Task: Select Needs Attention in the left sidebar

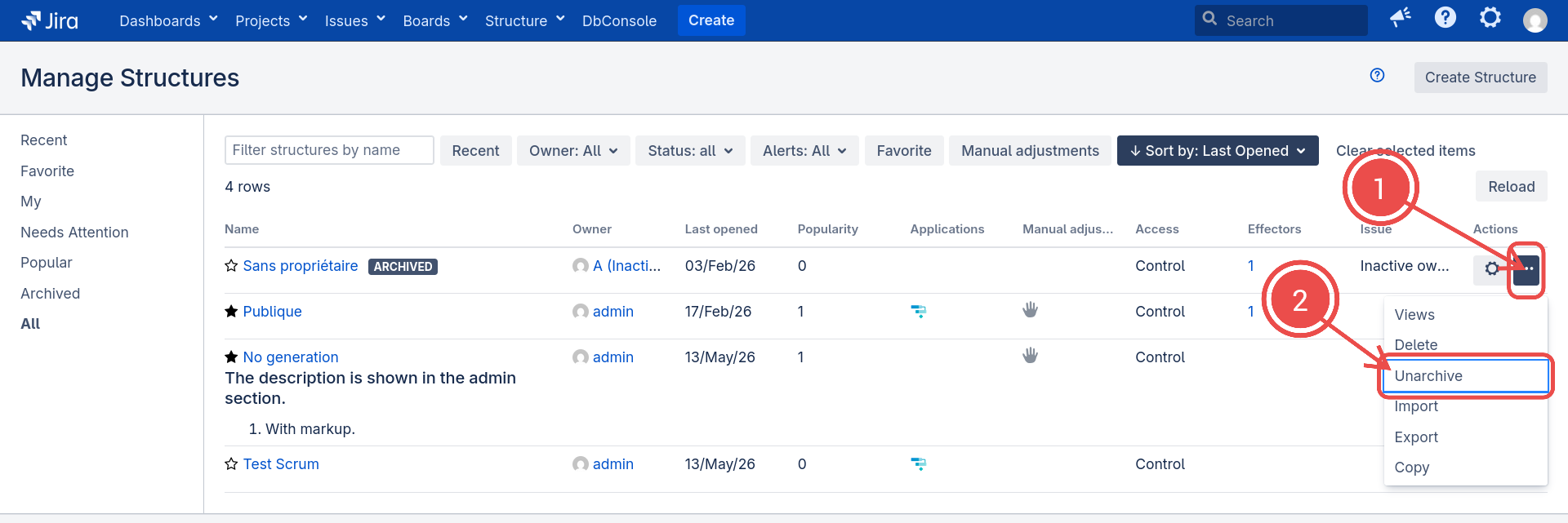Action: point(74,233)
